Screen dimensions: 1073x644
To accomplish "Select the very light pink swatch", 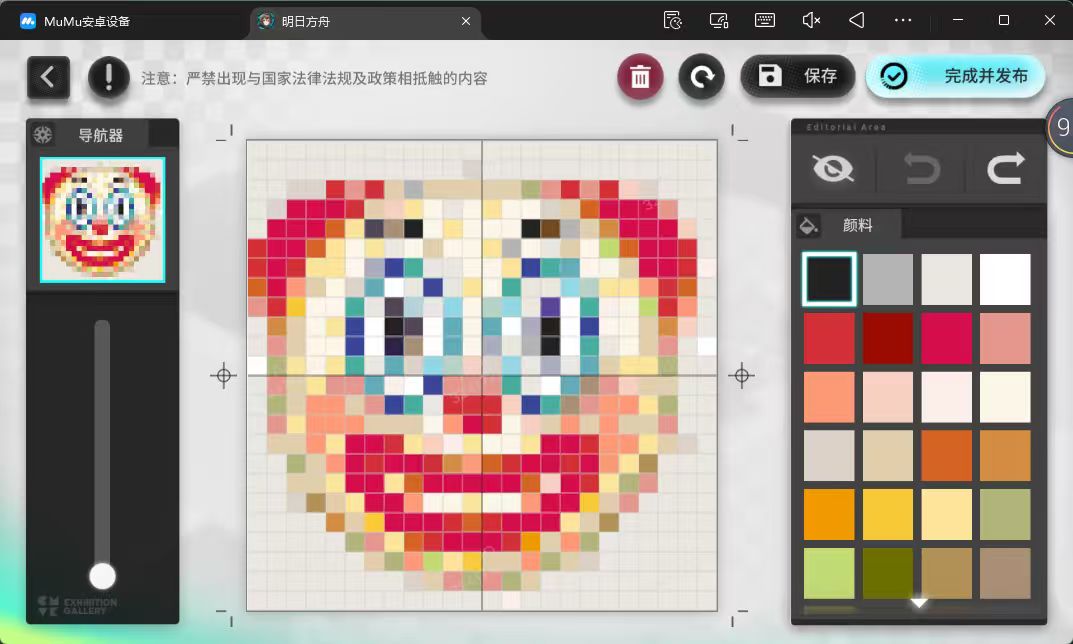I will click(x=946, y=397).
